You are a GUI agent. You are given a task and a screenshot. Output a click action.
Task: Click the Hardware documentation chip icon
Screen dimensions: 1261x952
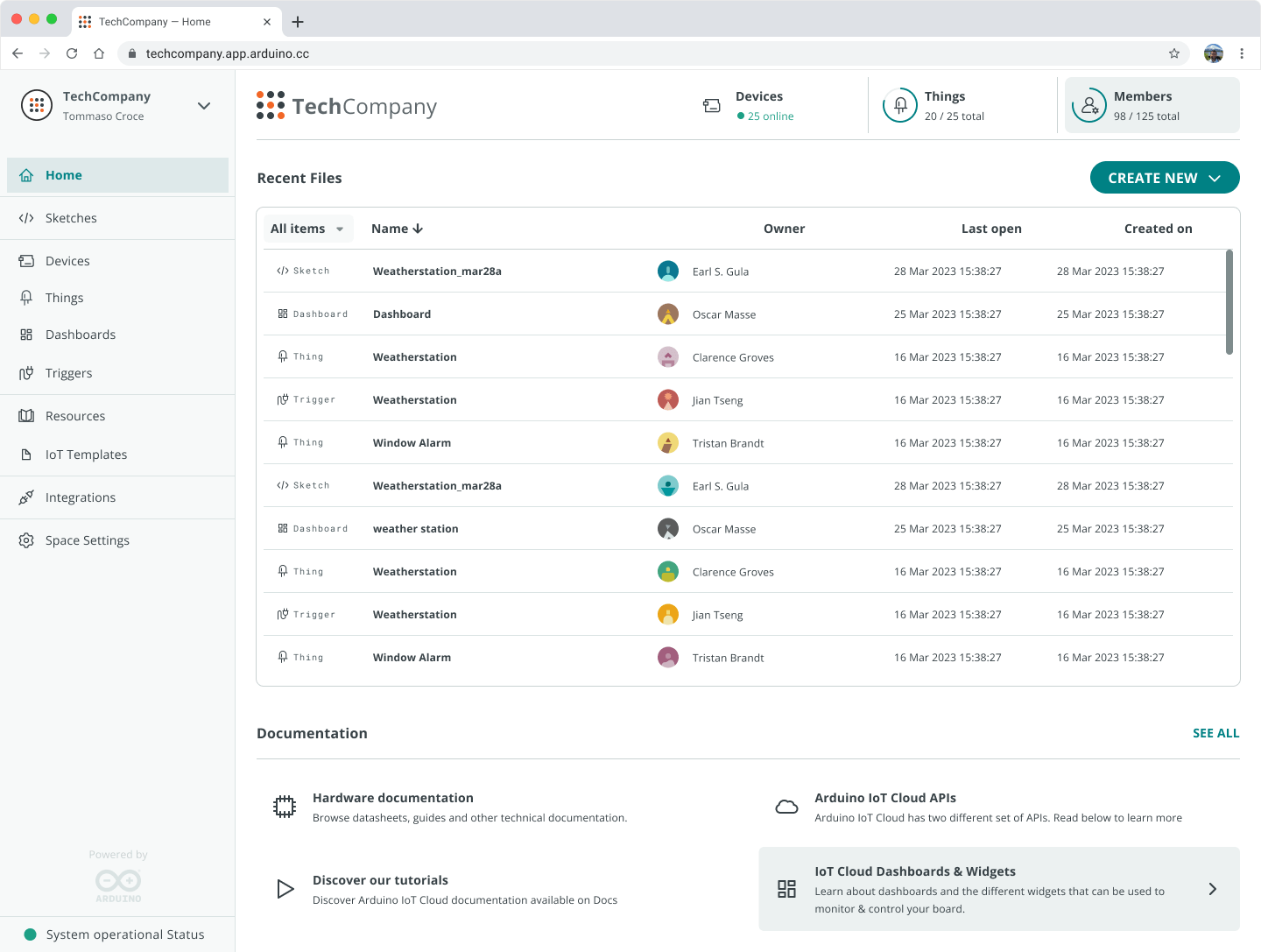pyautogui.click(x=285, y=807)
